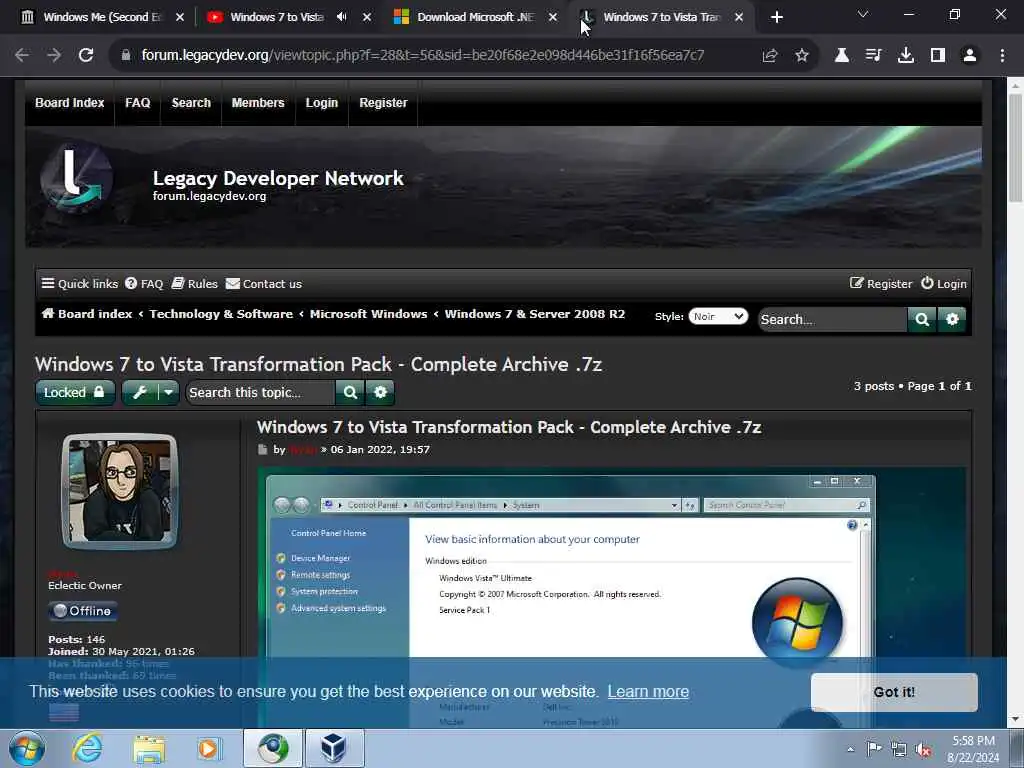
Task: Toggle the browser side panel icon
Action: click(938, 56)
